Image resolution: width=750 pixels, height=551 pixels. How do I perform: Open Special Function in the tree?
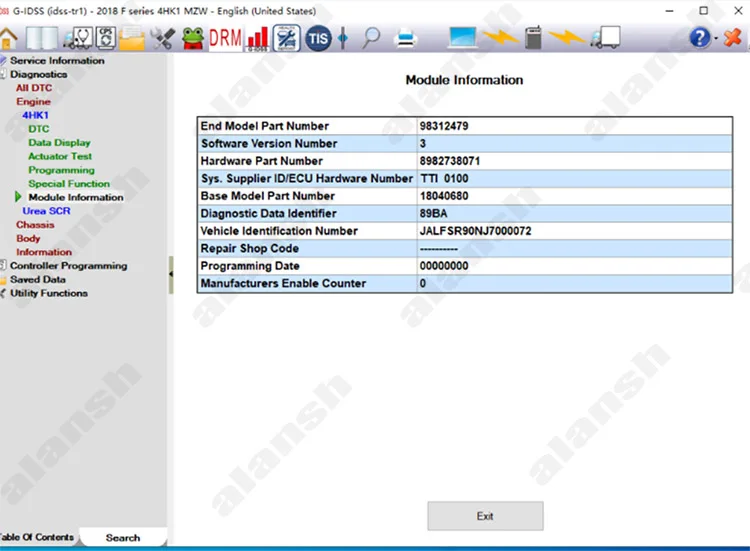click(69, 184)
